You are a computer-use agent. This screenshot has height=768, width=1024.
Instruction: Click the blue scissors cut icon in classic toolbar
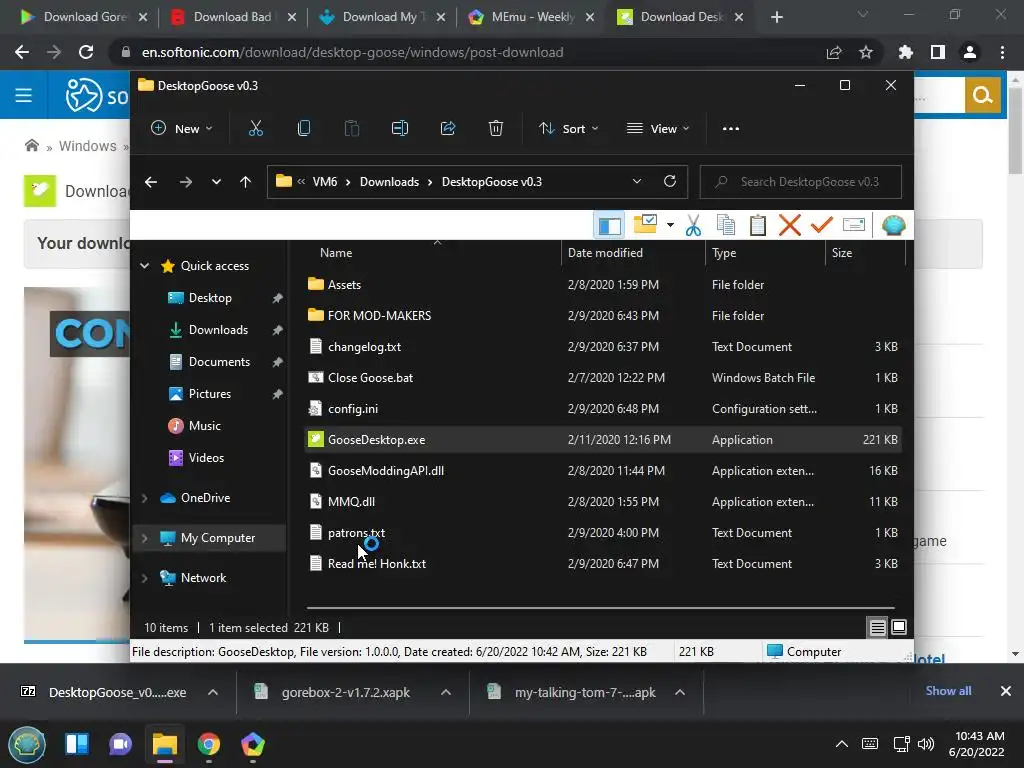[693, 225]
